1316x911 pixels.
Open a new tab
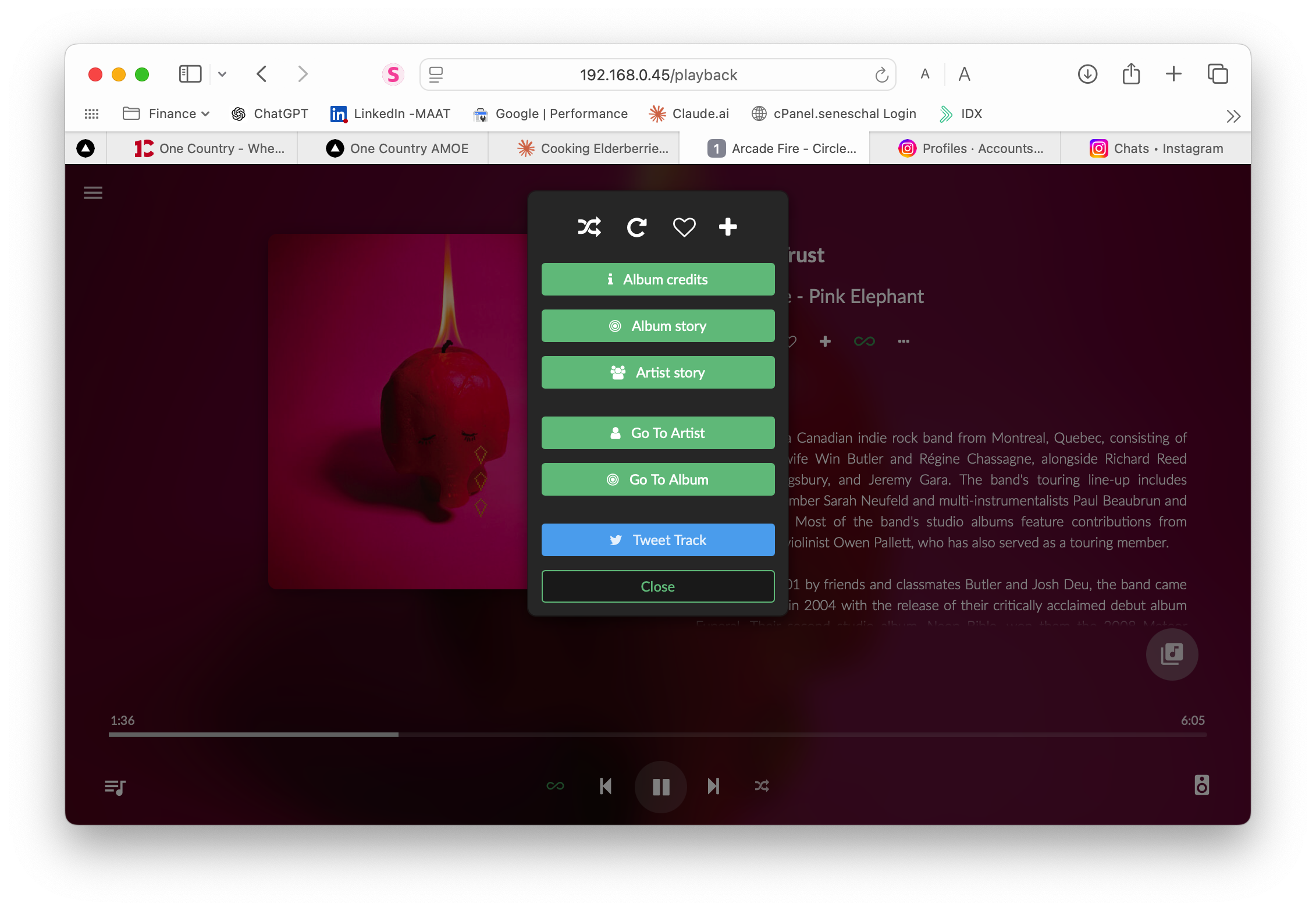click(x=1174, y=74)
